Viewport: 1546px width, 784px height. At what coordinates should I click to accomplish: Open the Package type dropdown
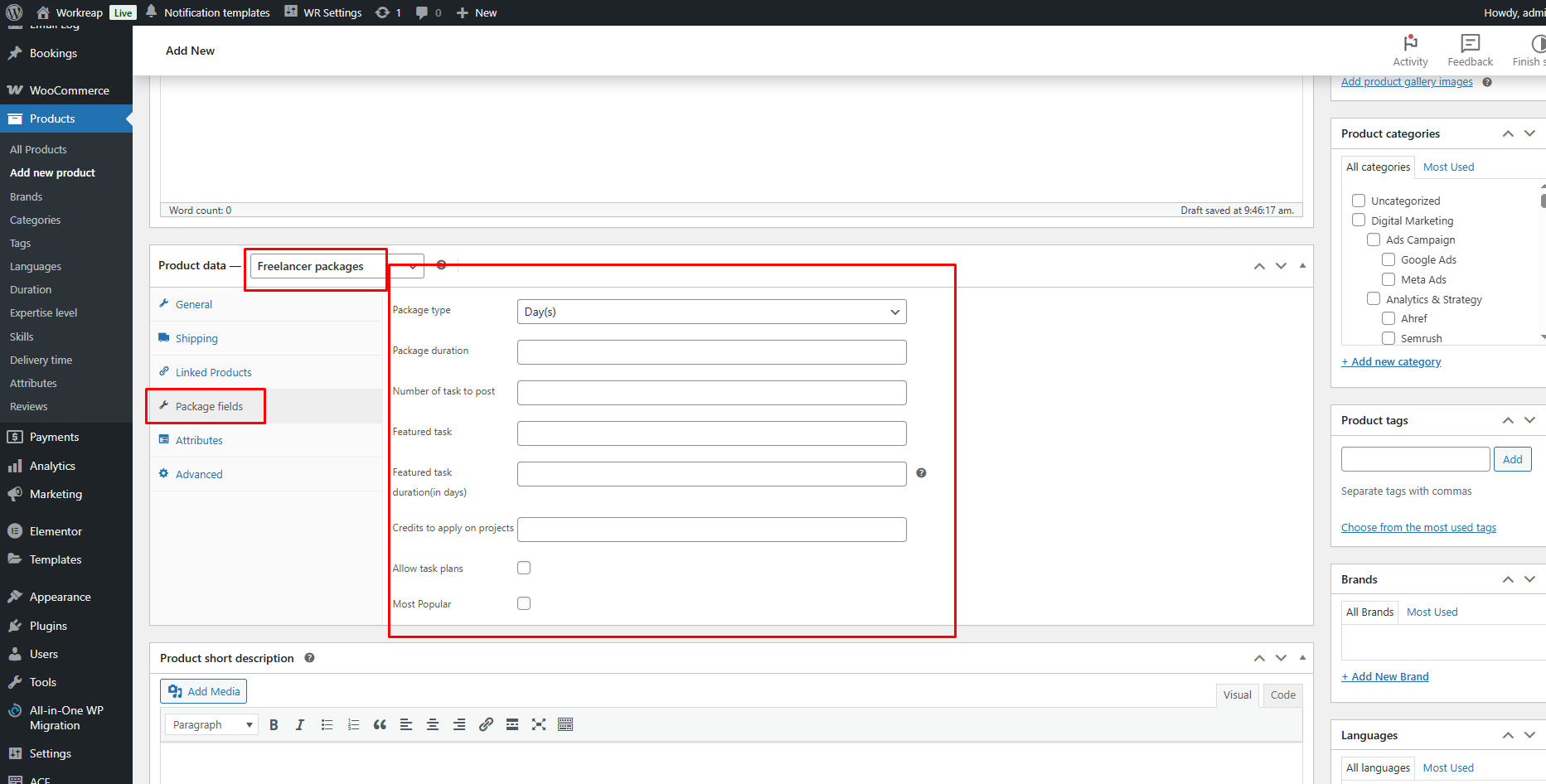711,312
